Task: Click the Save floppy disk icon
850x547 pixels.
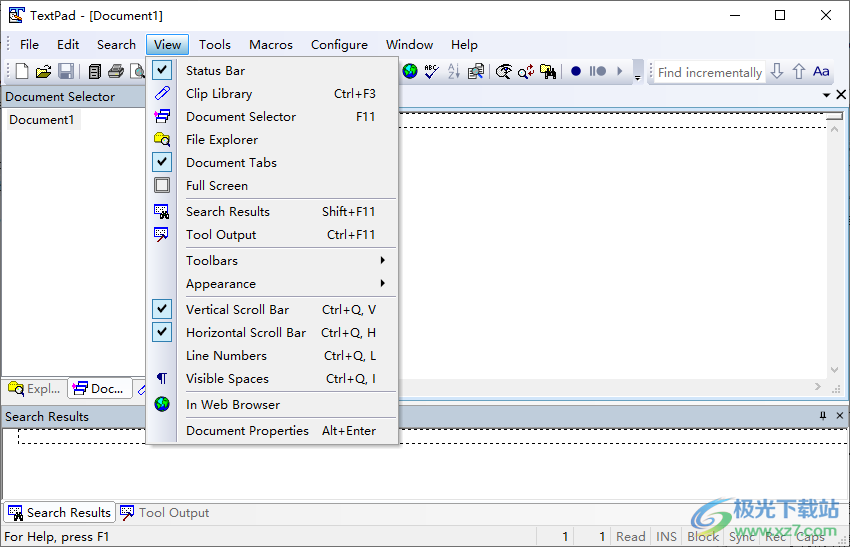Action: coord(66,71)
